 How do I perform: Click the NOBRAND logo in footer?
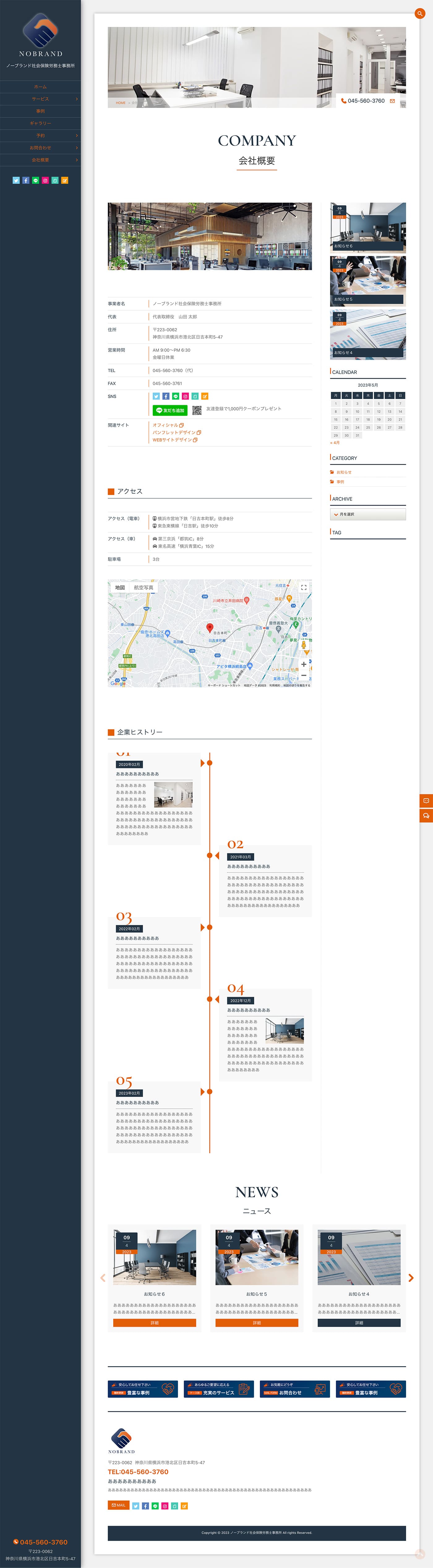coord(122,1441)
